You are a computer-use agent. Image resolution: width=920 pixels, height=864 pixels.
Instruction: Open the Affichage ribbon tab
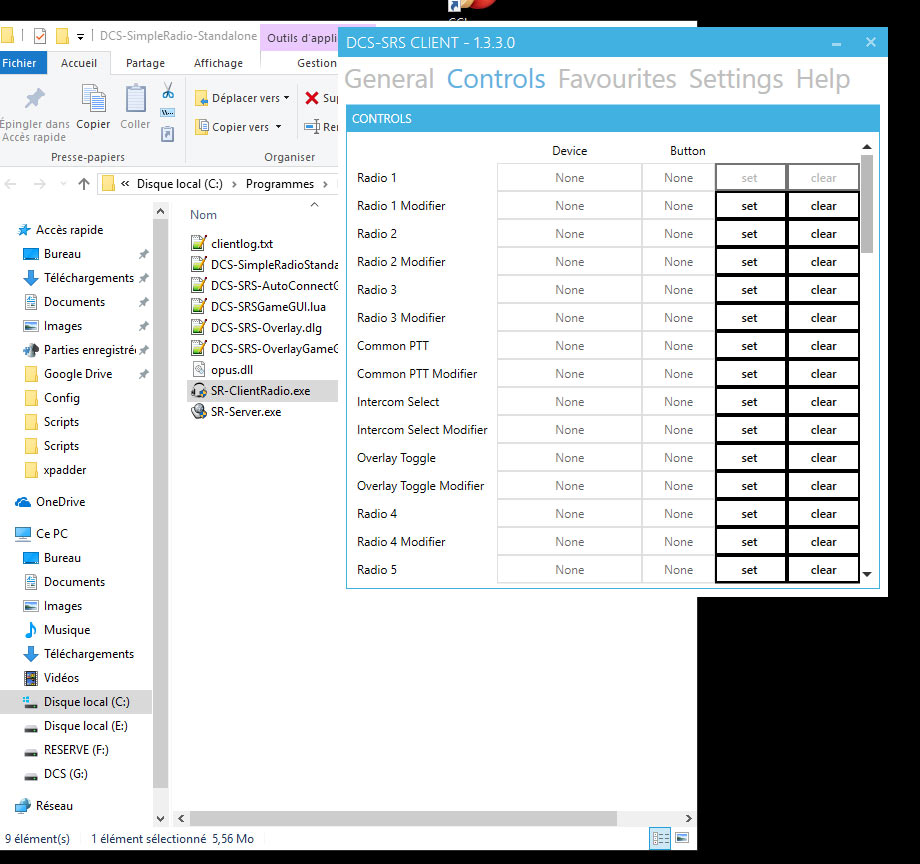(218, 62)
